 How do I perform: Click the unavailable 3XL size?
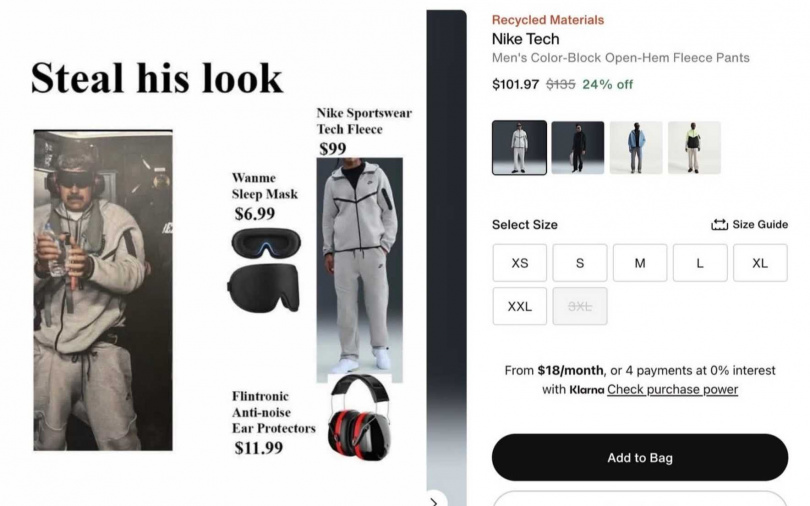[x=580, y=306]
